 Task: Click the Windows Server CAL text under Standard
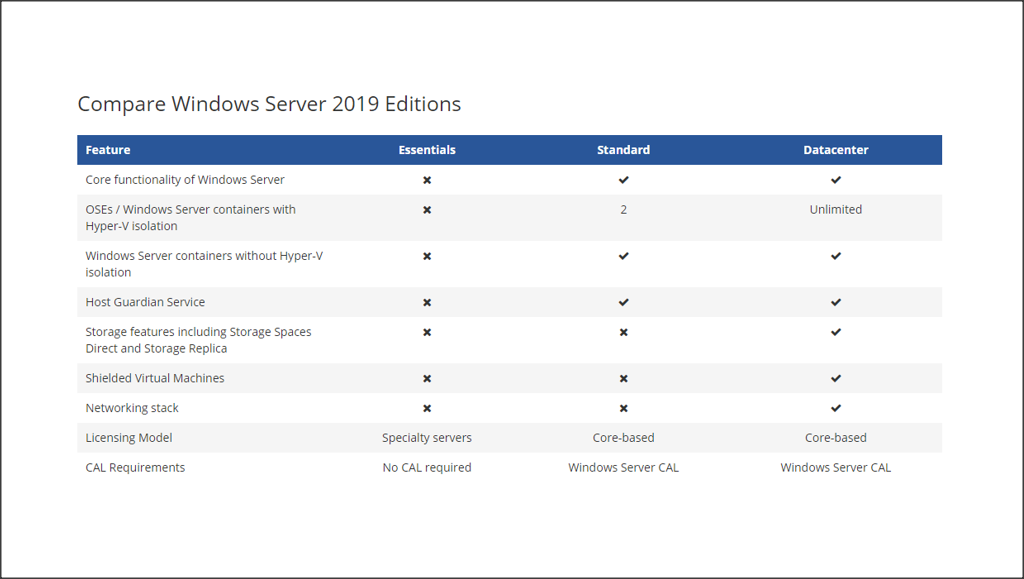[623, 467]
